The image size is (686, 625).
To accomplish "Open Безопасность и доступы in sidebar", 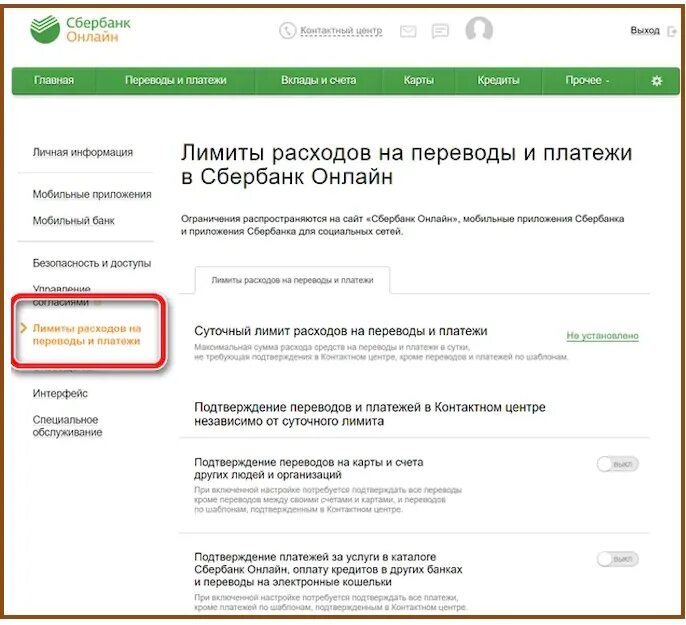I will click(92, 263).
